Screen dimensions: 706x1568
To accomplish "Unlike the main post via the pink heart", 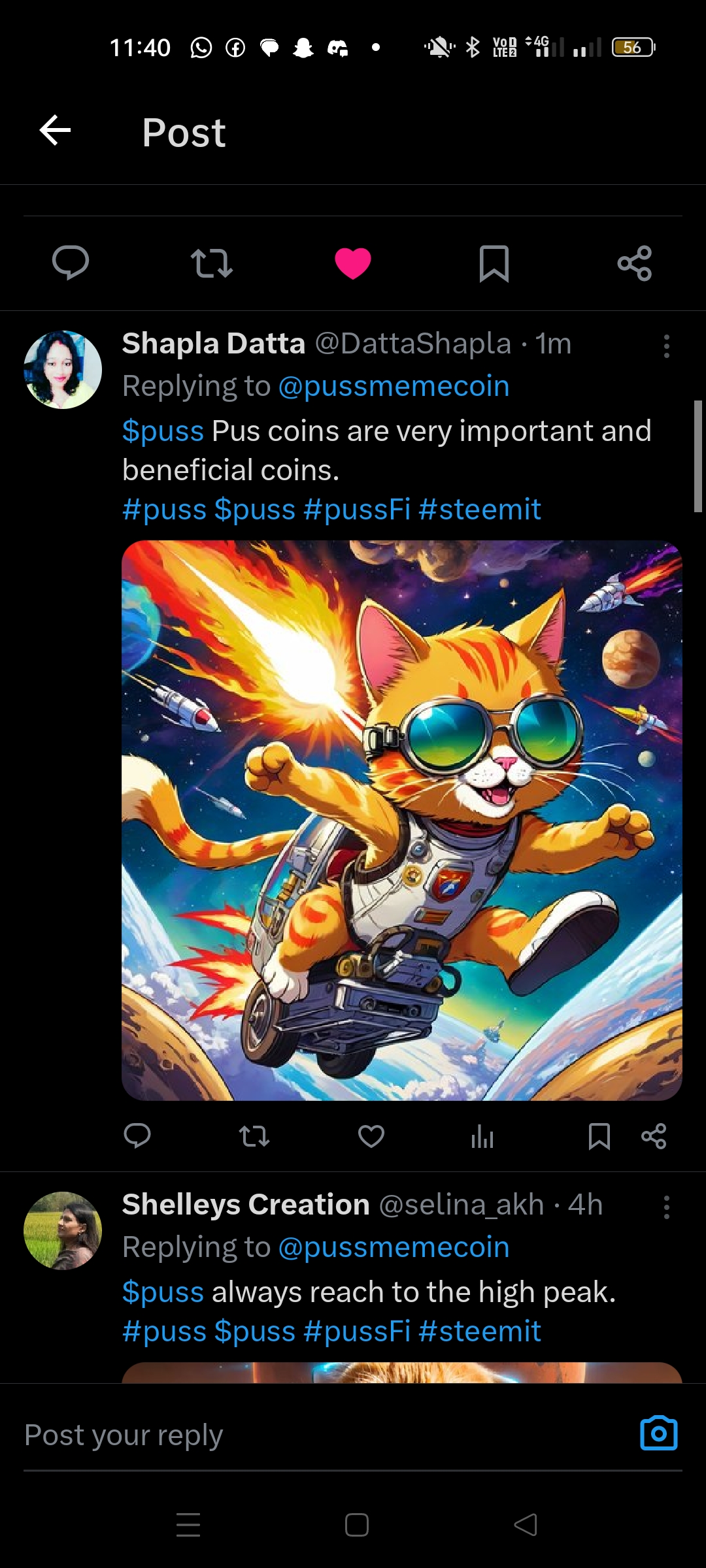I will pyautogui.click(x=353, y=263).
